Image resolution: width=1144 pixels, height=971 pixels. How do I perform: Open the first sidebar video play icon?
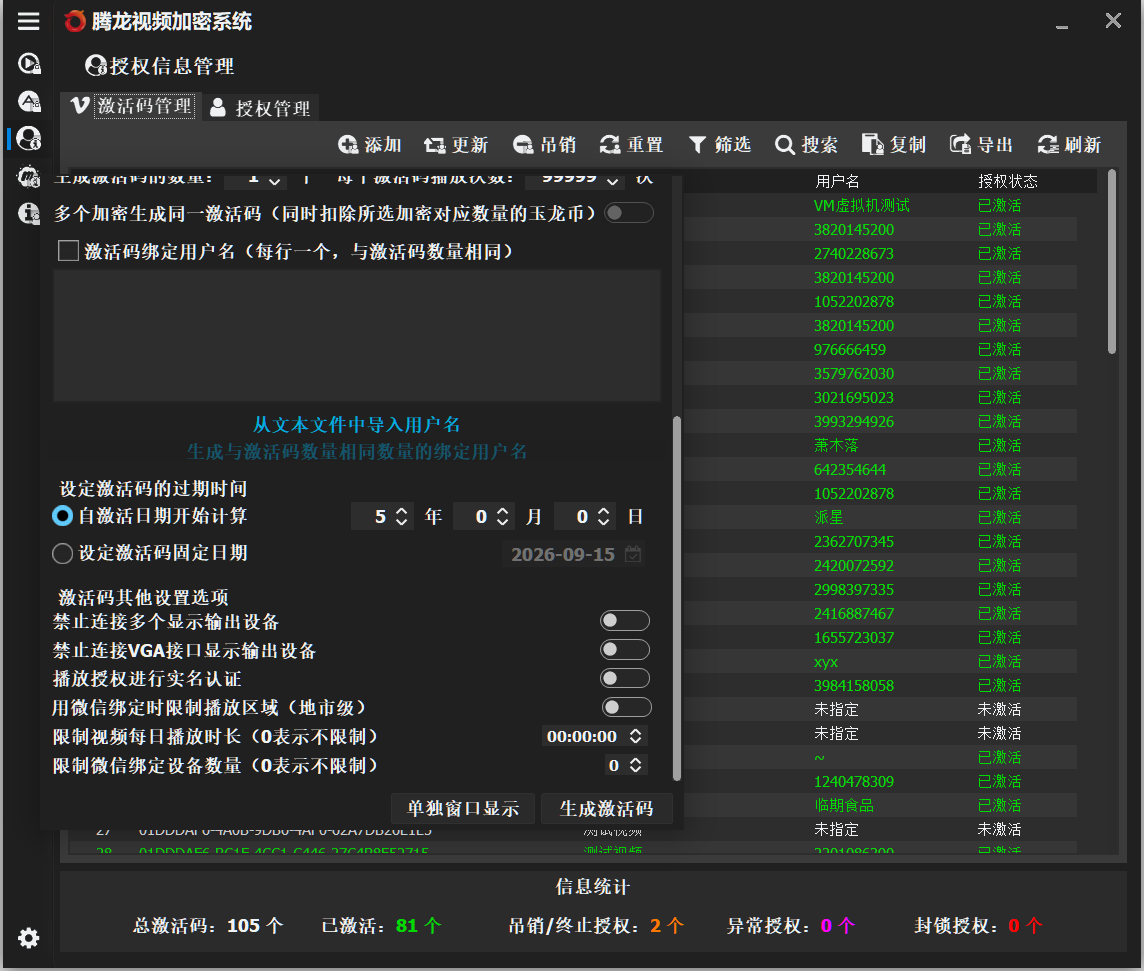pos(28,63)
